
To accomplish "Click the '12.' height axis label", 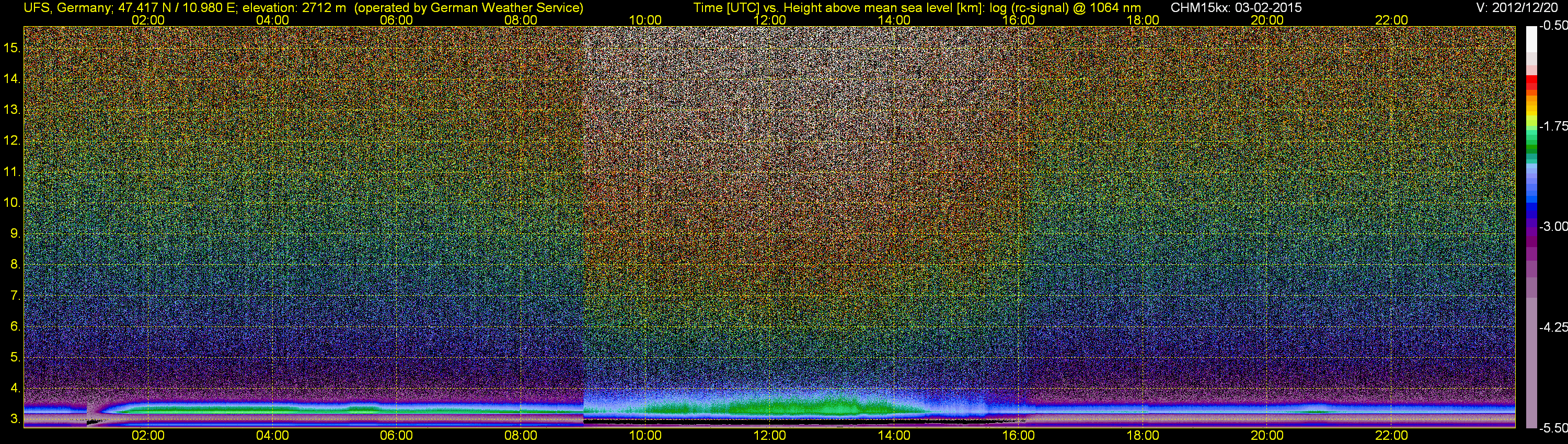I will tap(12, 141).
